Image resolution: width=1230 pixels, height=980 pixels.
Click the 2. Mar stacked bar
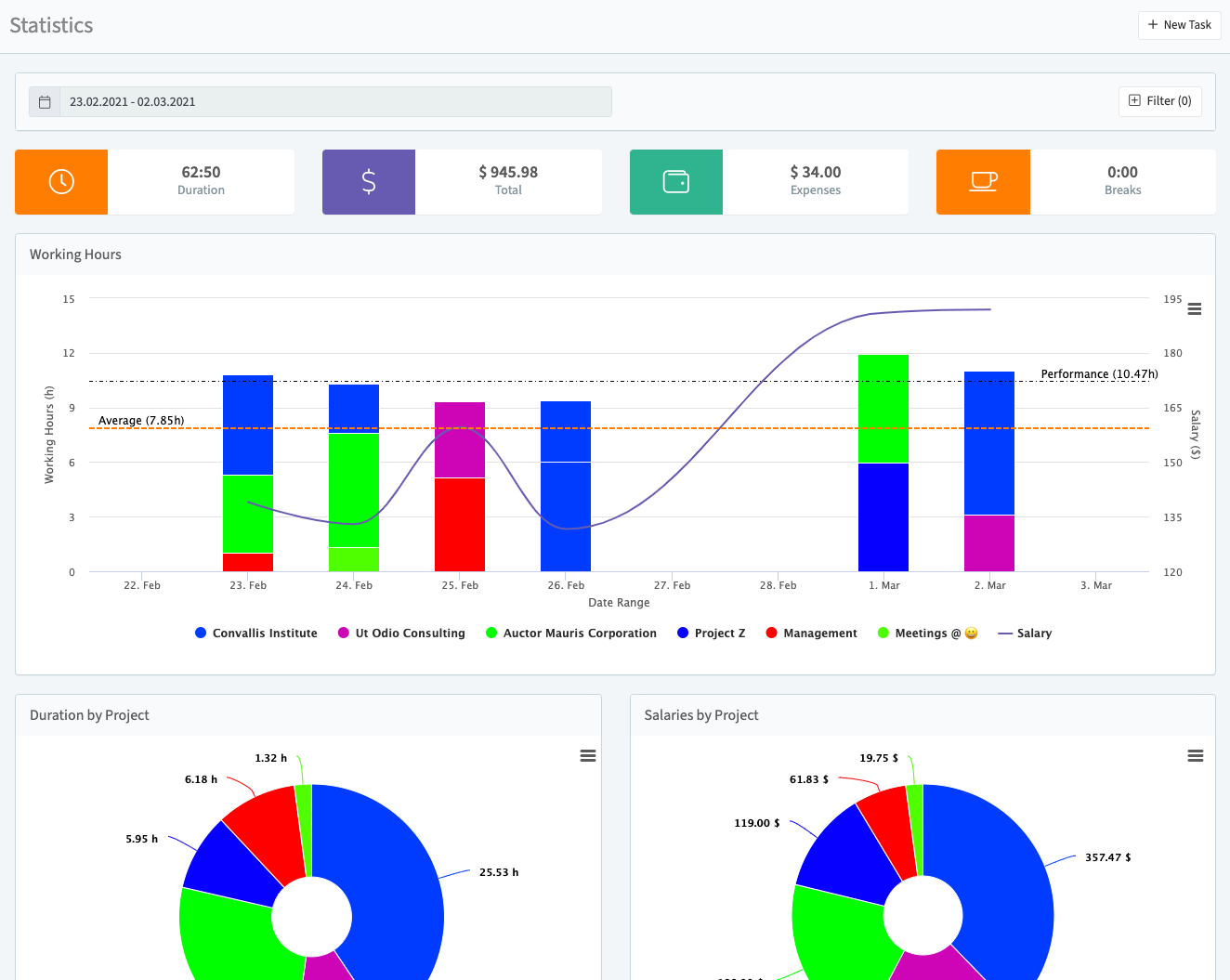click(x=989, y=471)
